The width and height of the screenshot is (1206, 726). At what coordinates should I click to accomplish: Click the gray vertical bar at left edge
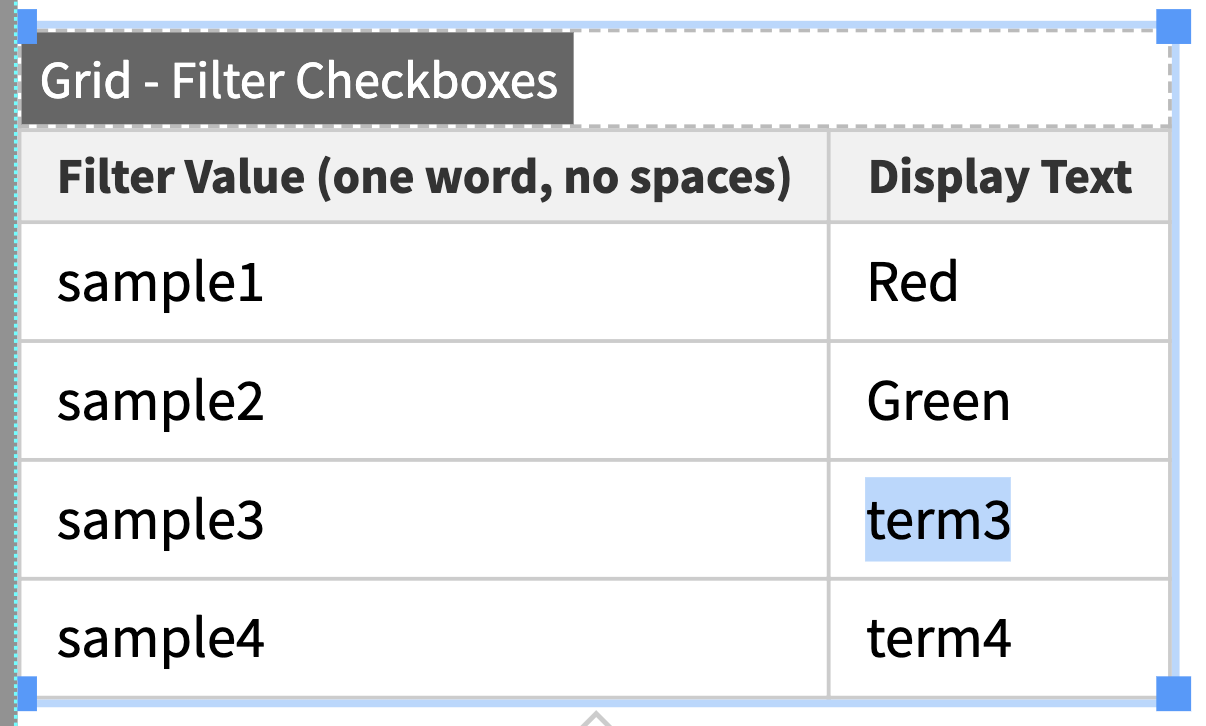pyautogui.click(x=8, y=363)
